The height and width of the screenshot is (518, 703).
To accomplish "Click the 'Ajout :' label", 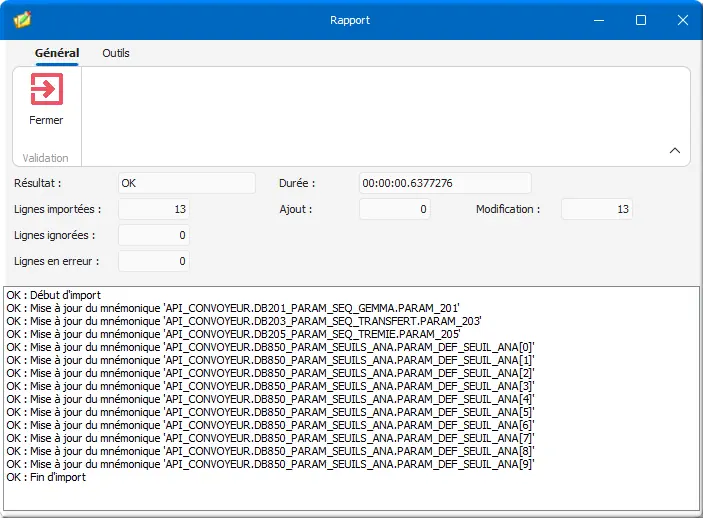I will click(x=296, y=209).
